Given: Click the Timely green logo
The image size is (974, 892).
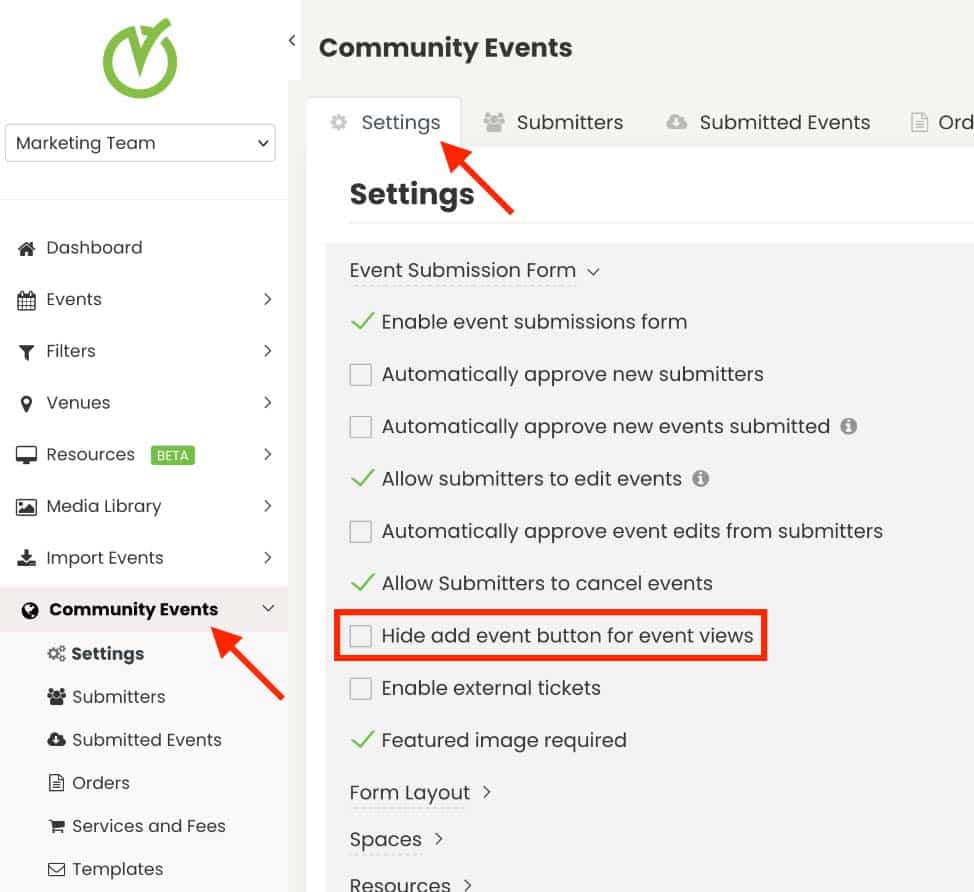Looking at the screenshot, I should pos(140,58).
